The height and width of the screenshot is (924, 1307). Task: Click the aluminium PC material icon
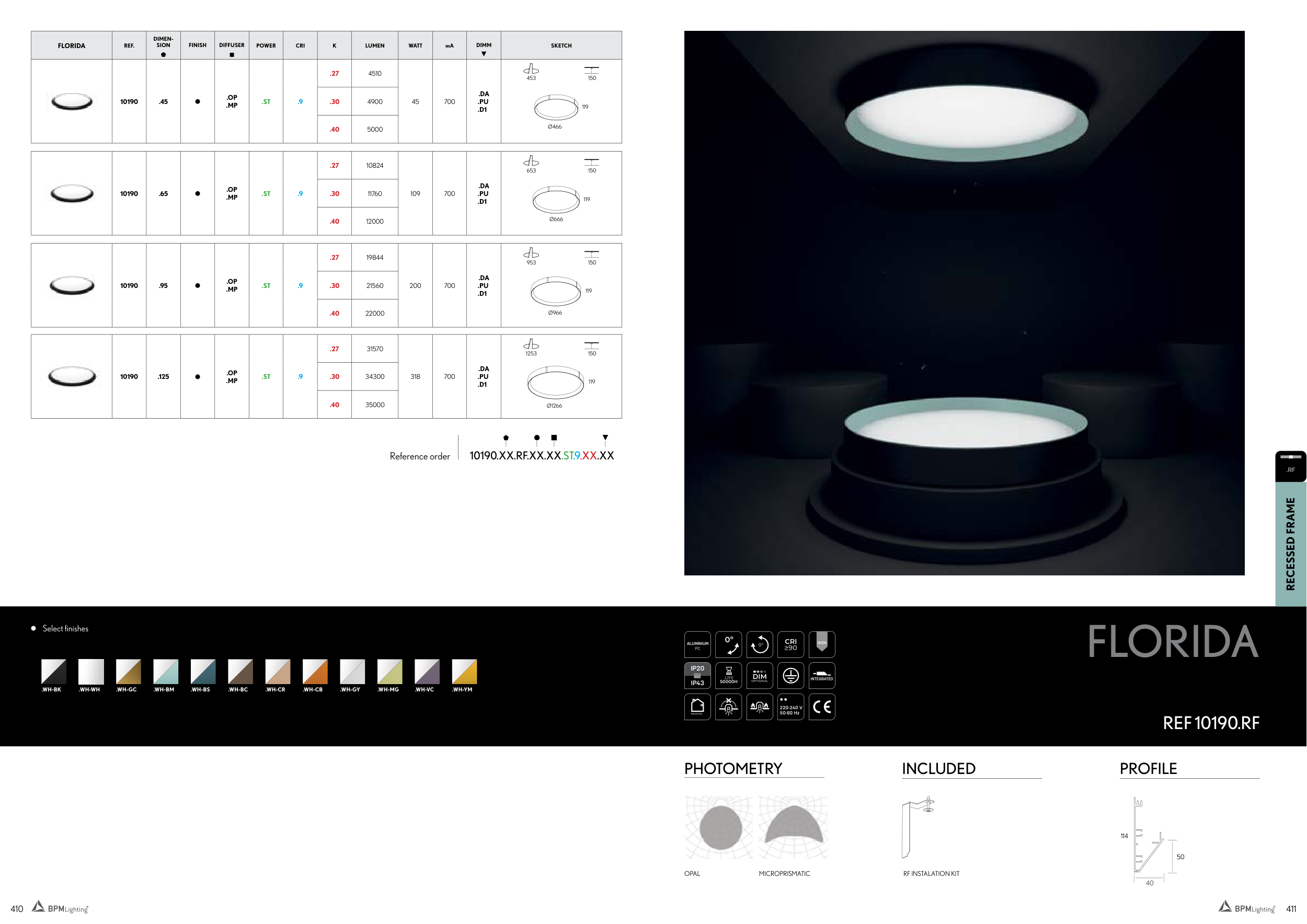click(x=697, y=644)
